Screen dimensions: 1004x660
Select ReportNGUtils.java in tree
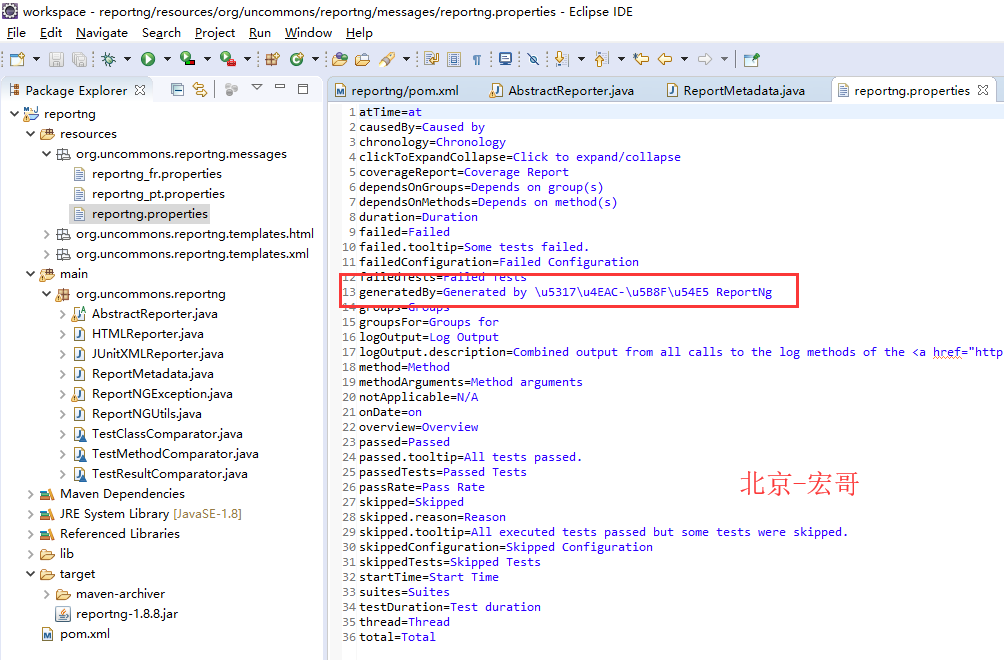pos(147,414)
